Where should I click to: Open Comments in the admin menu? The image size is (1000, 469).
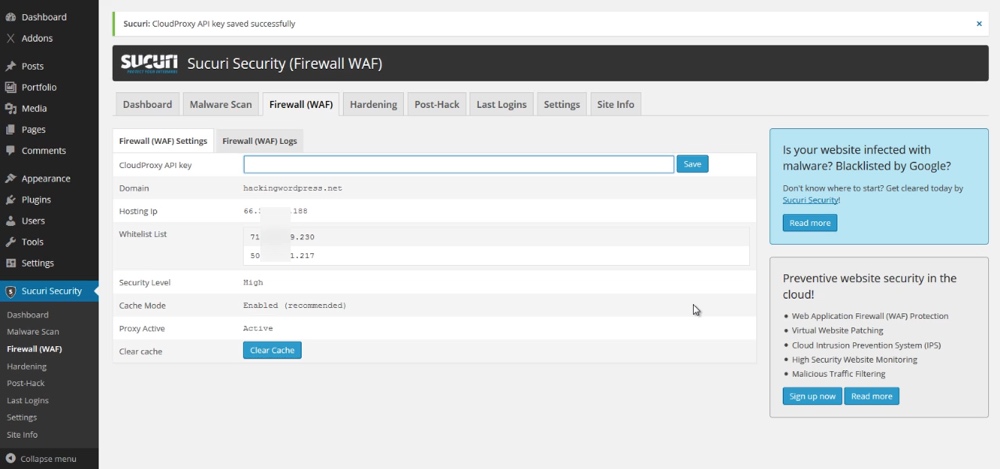point(43,151)
